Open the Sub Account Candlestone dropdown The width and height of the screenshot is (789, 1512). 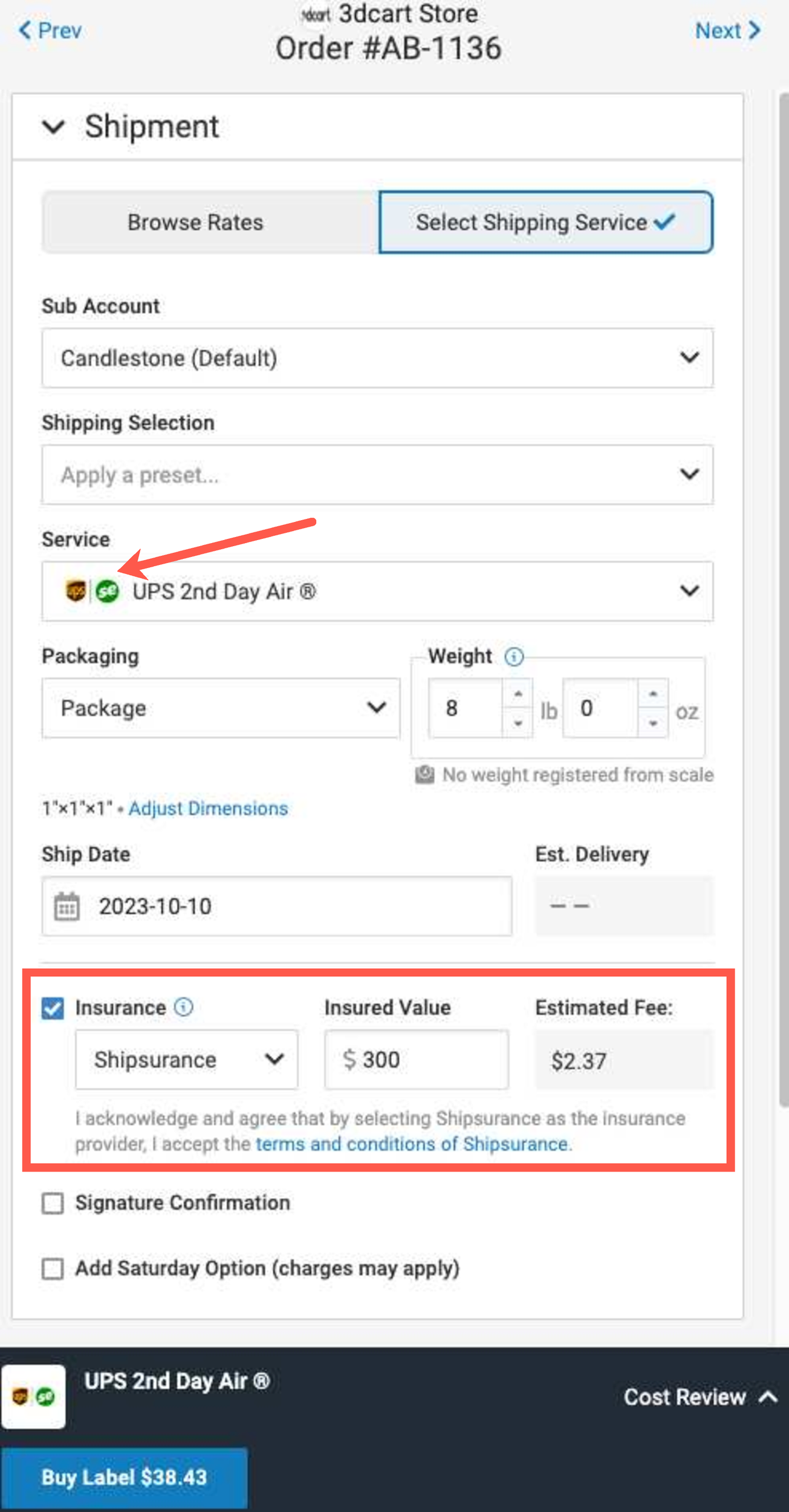(x=377, y=358)
